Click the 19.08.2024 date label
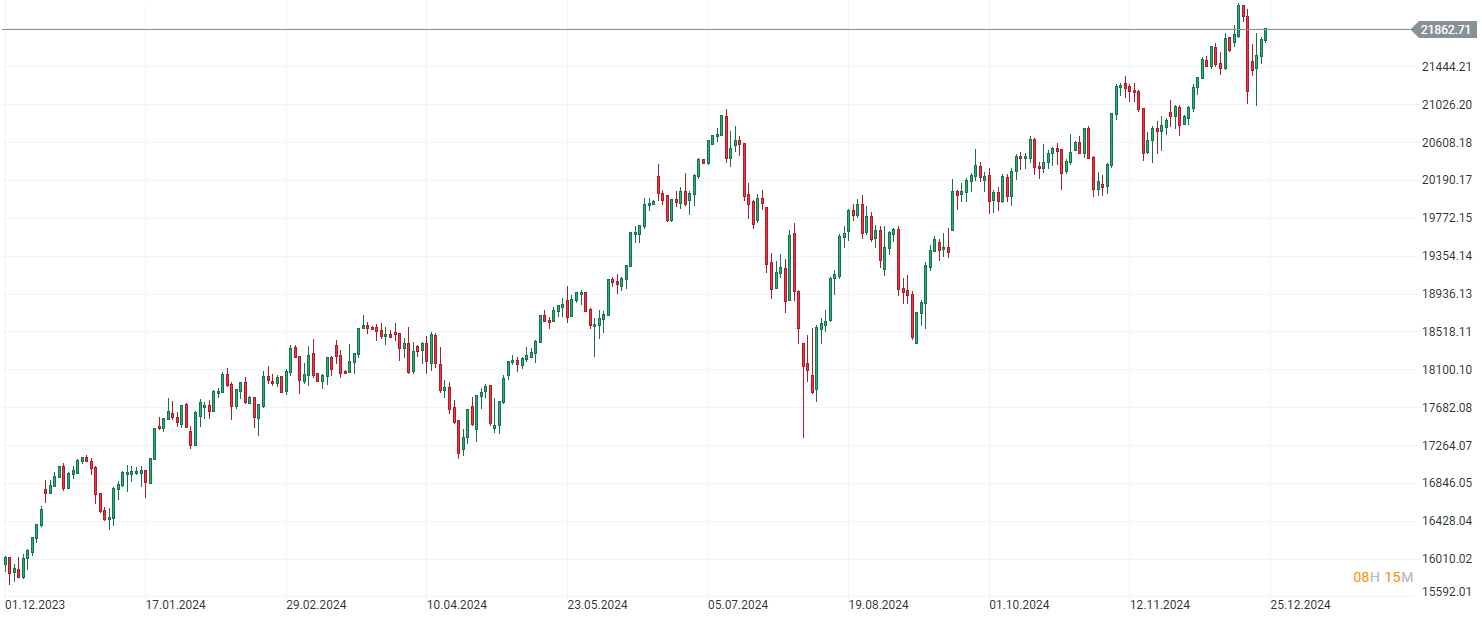The width and height of the screenshot is (1482, 622). coord(878,605)
